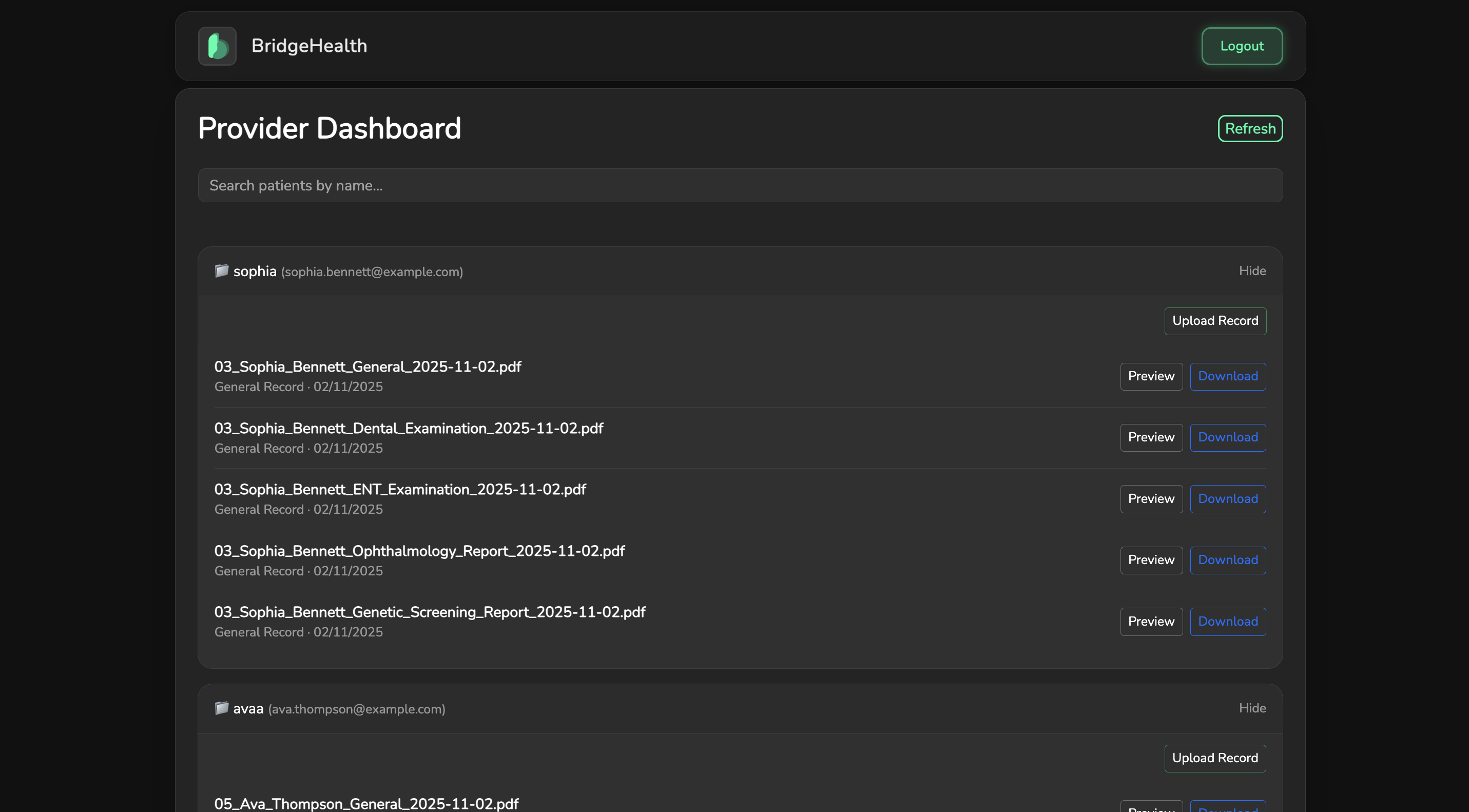Viewport: 1469px width, 812px height.
Task: Download Sophia Bennett General record PDF
Action: tap(1227, 376)
